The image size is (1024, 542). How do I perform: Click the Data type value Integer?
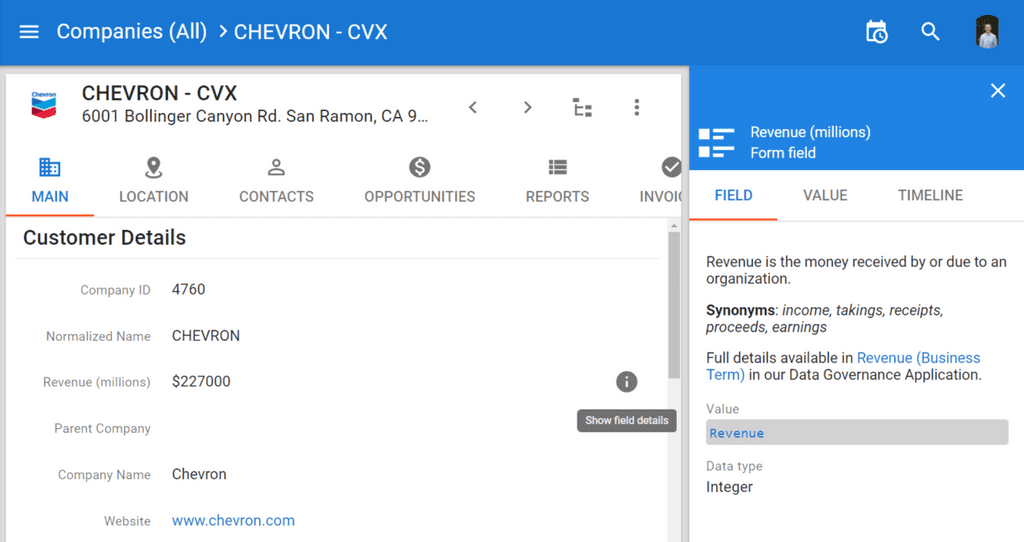click(x=729, y=487)
